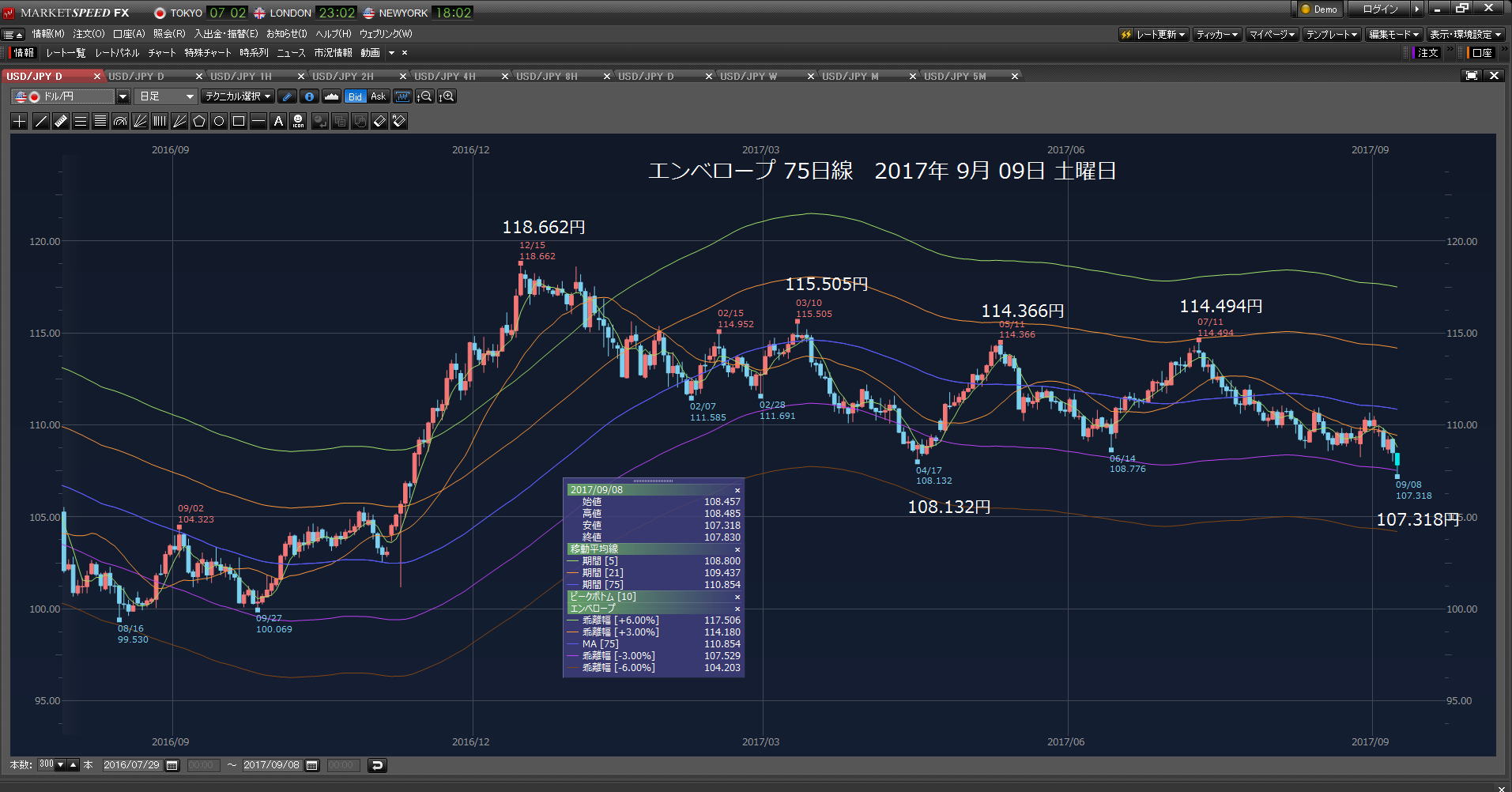This screenshot has width=1512, height=792.
Task: Switch to the USD/JPY W tab
Action: [x=748, y=77]
